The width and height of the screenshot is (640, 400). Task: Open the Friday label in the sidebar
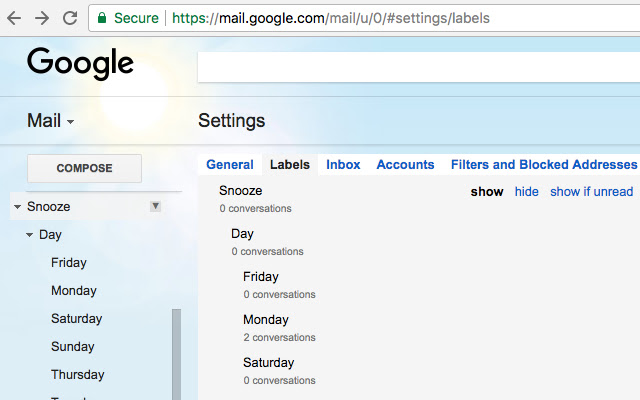point(69,262)
